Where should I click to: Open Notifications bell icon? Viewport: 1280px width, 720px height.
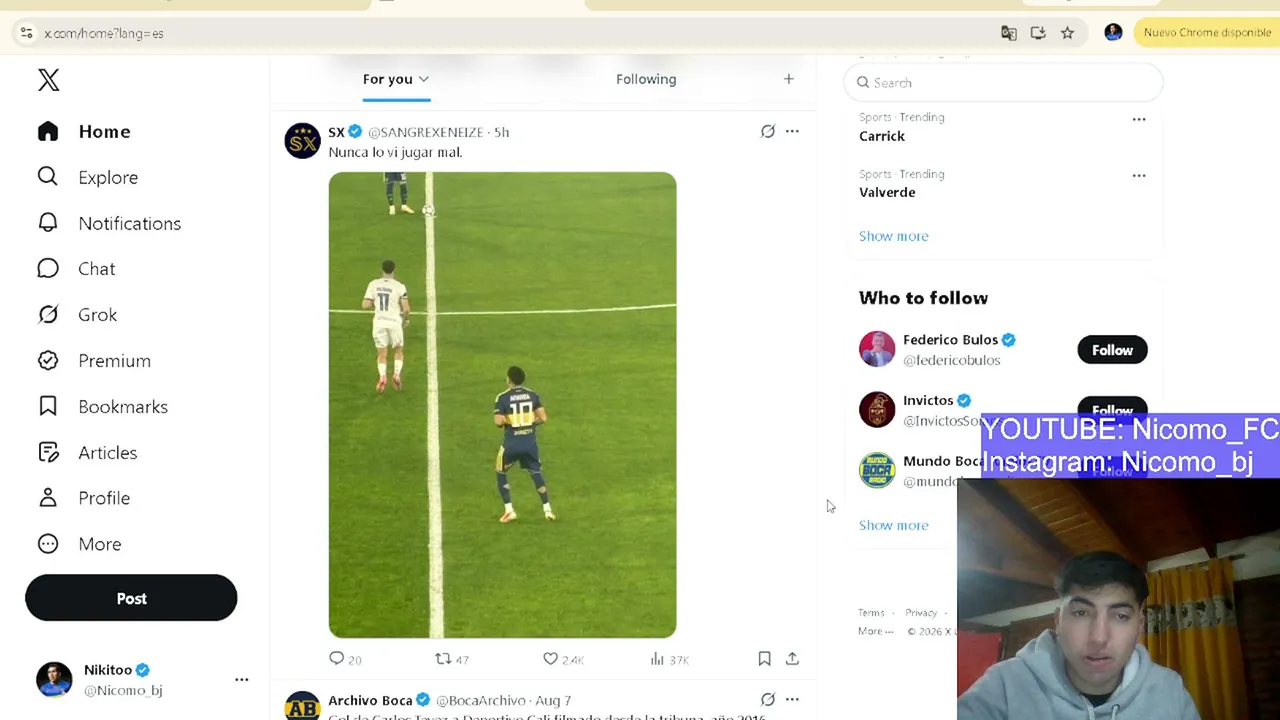[48, 223]
